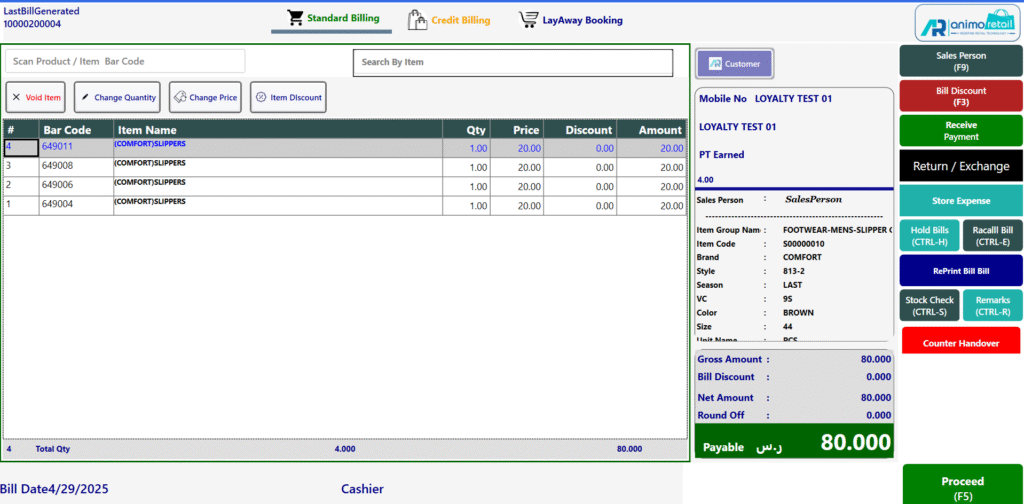Apply Bill Discount (F3)
The width and height of the screenshot is (1024, 504).
pyautogui.click(x=960, y=96)
